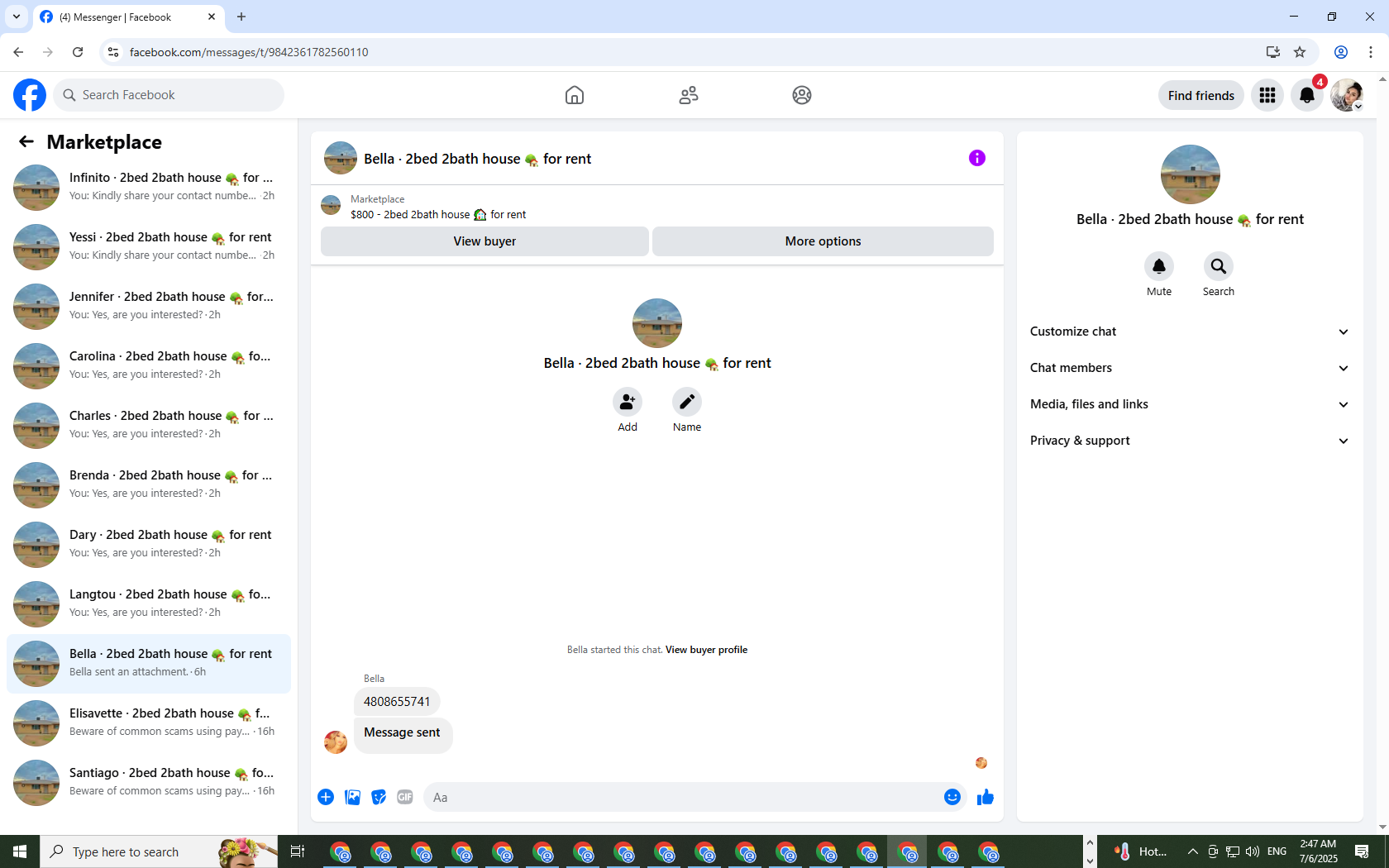Click the Windows taskbar search box
1389x868 pixels.
tap(159, 851)
